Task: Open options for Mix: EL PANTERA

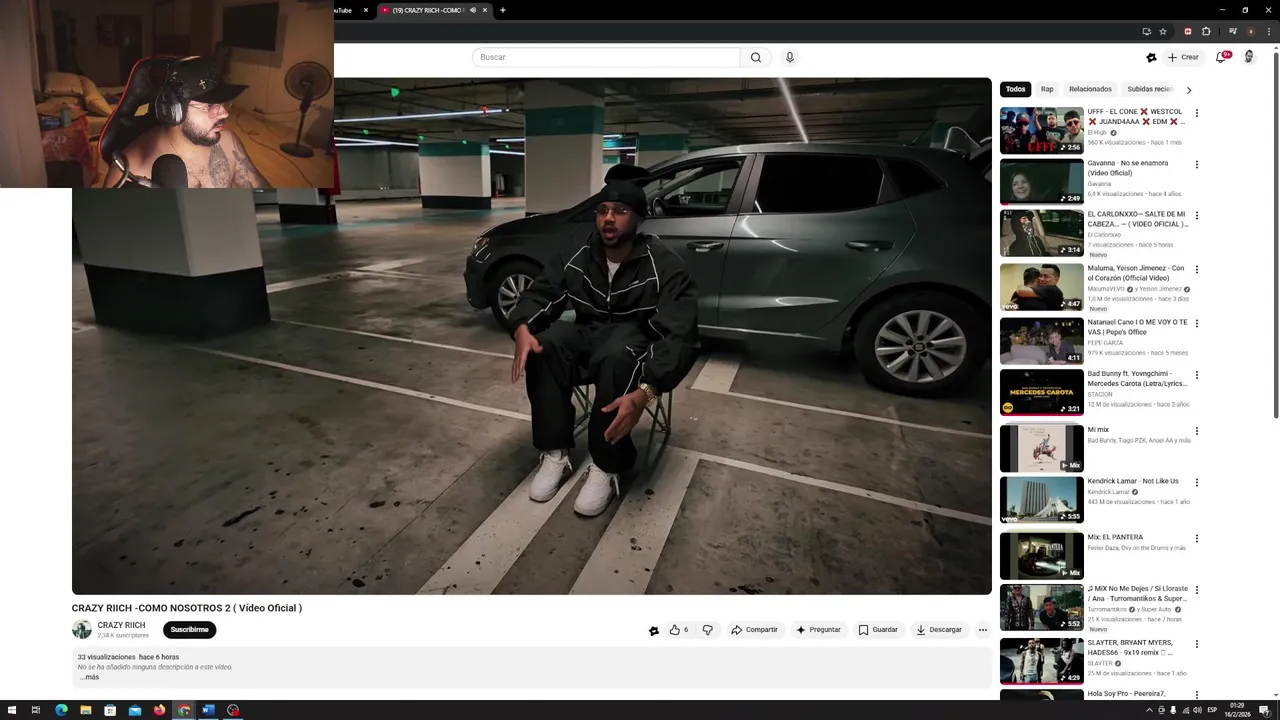Action: click(x=1196, y=538)
